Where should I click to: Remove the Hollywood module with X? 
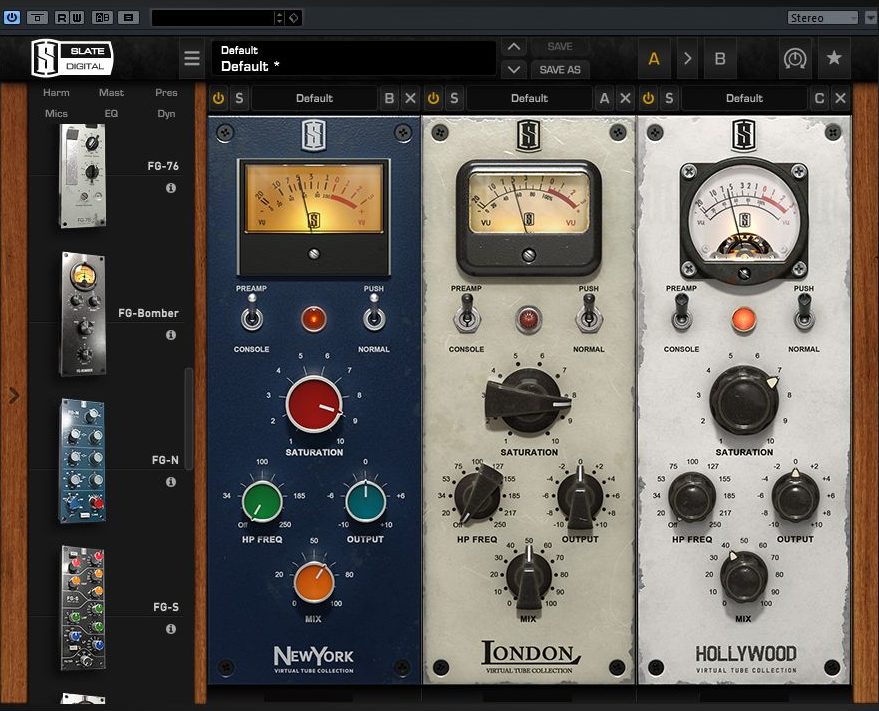coord(840,98)
